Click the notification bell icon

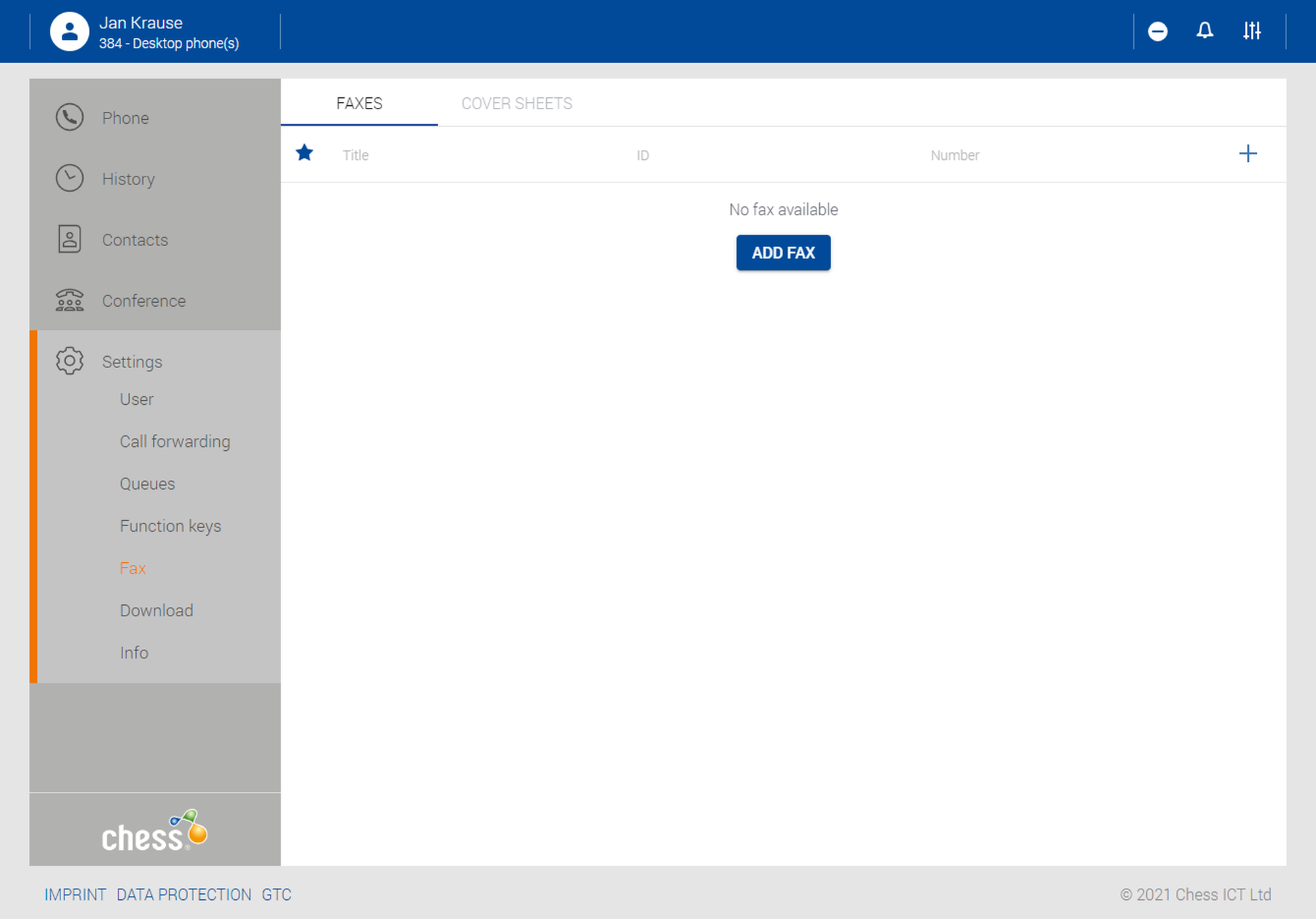tap(1204, 31)
